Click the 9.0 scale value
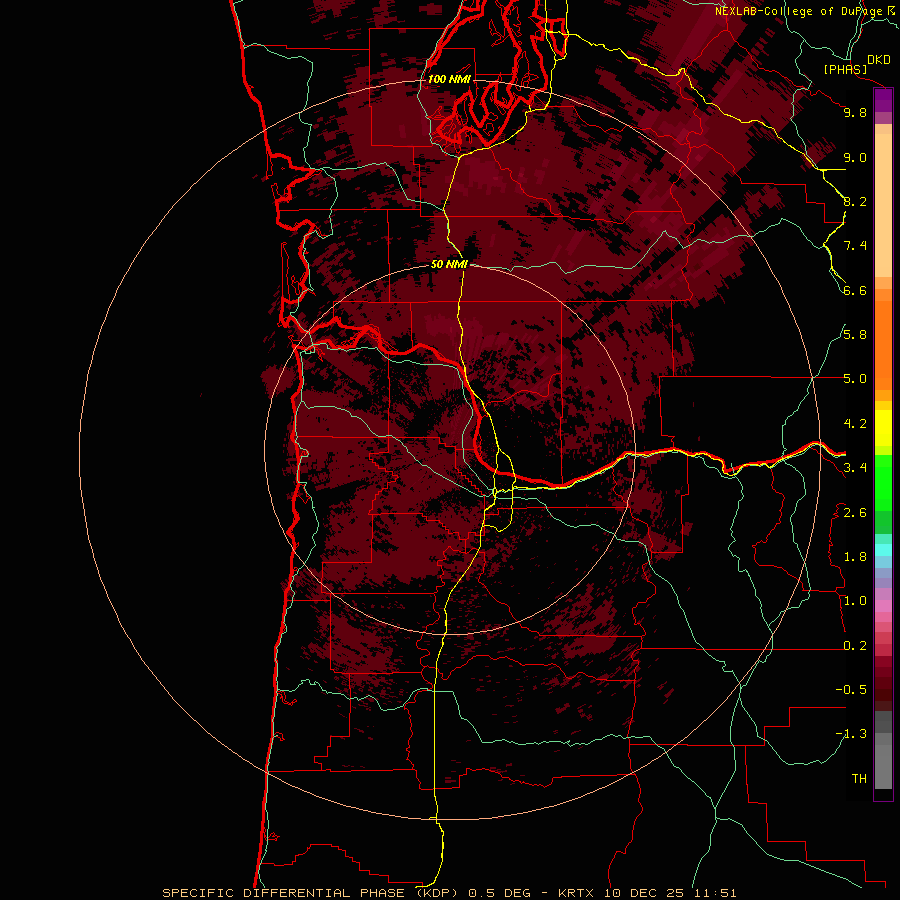Image resolution: width=900 pixels, height=900 pixels. pyautogui.click(x=855, y=157)
